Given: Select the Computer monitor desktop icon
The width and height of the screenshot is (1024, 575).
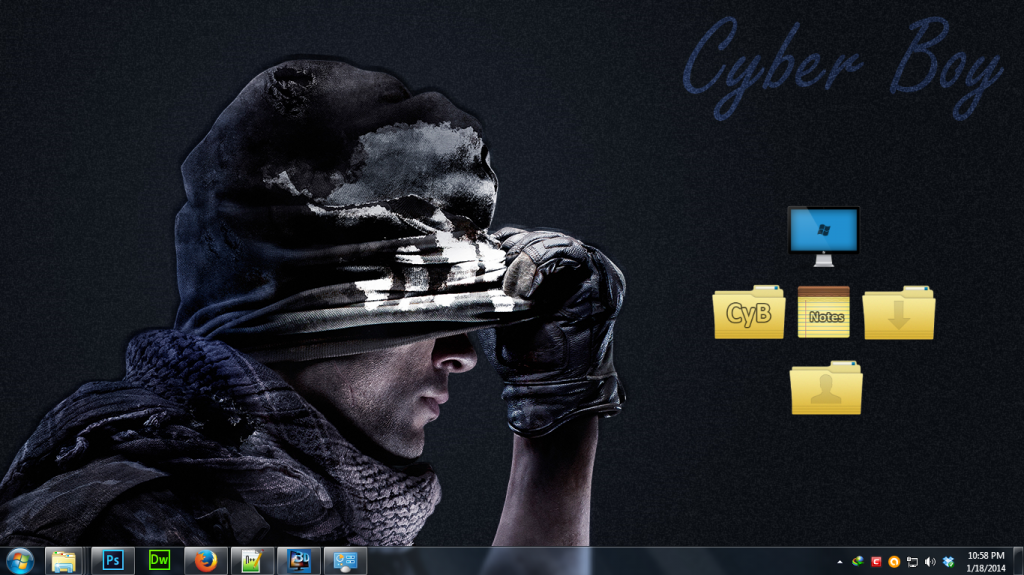Looking at the screenshot, I should pyautogui.click(x=824, y=237).
